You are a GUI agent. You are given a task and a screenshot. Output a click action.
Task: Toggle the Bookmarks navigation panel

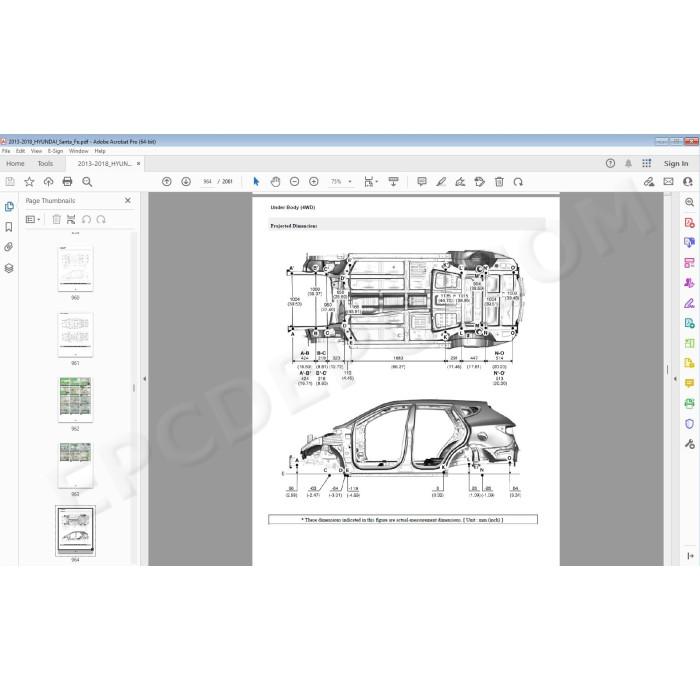(x=8, y=227)
